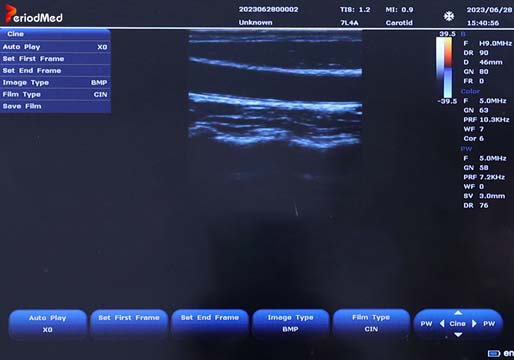This screenshot has height=360, width=514.
Task: Click the 7L4A probe label
Action: click(349, 23)
